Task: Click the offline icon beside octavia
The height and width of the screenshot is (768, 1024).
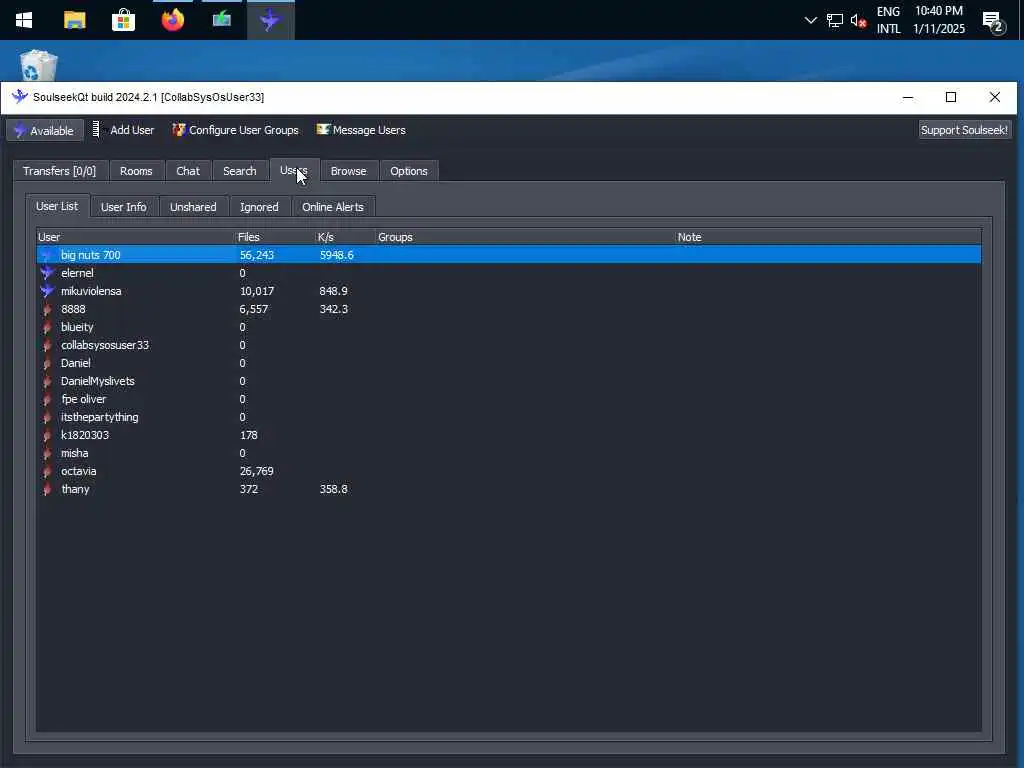Action: coord(47,471)
